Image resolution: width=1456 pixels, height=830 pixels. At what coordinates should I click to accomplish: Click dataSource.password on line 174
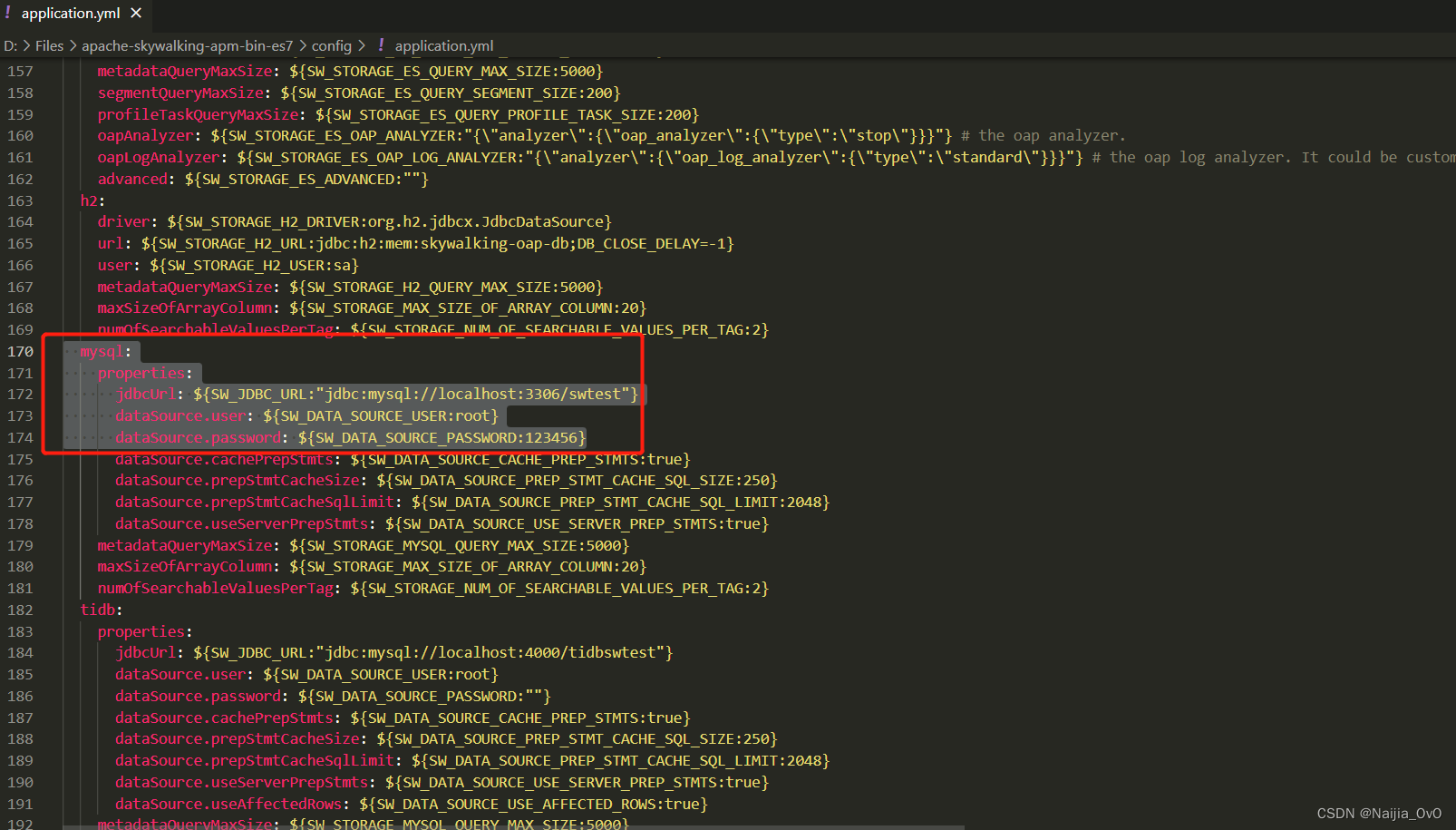(198, 437)
